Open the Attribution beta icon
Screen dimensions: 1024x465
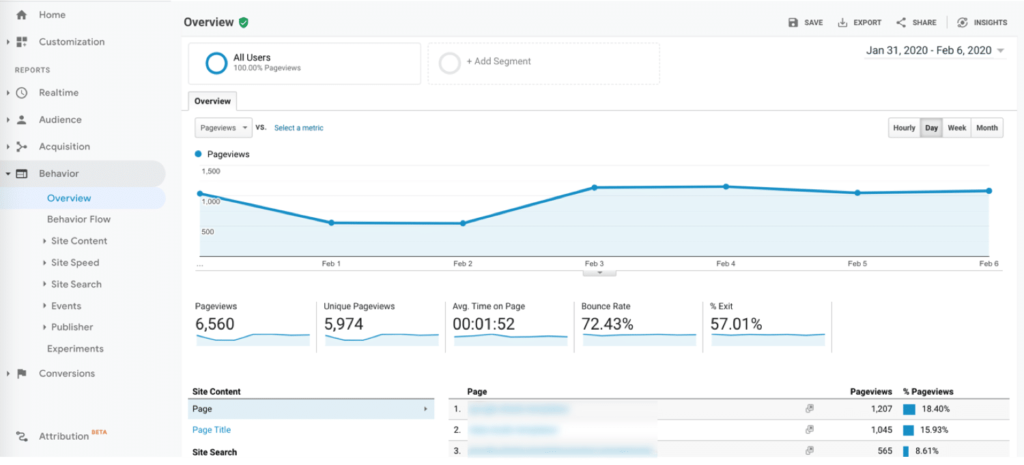[22, 436]
